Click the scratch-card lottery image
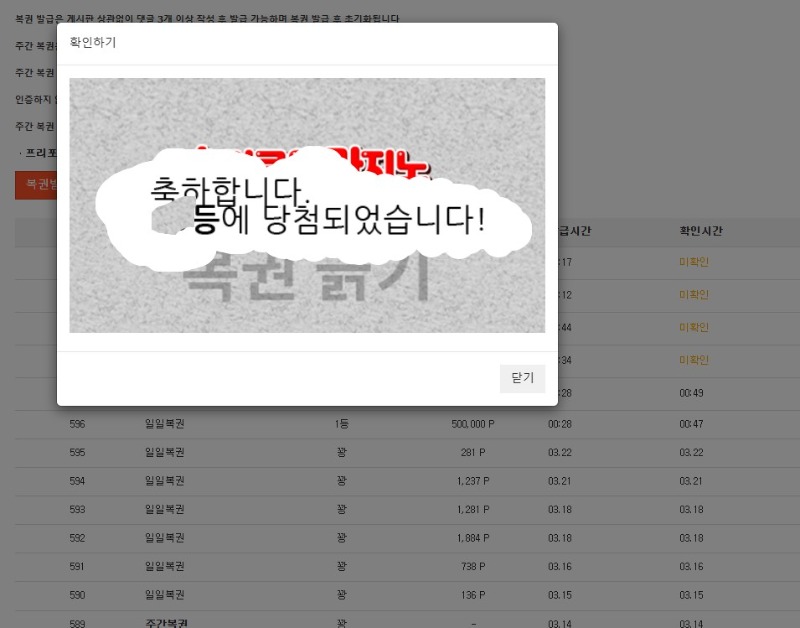 [x=307, y=205]
